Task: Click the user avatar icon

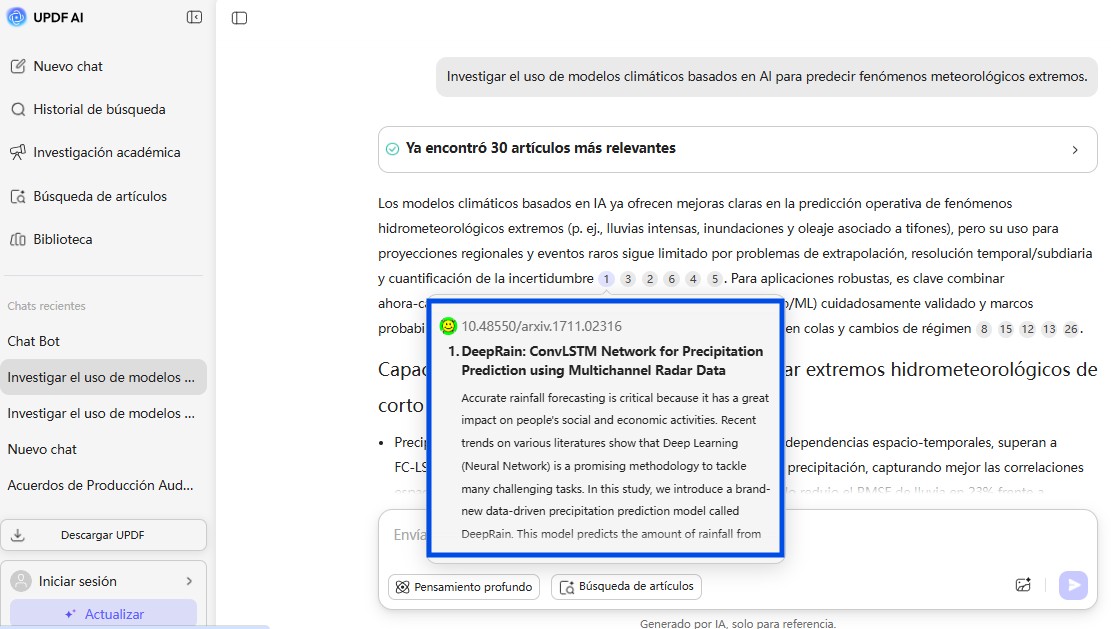Action: (x=21, y=582)
